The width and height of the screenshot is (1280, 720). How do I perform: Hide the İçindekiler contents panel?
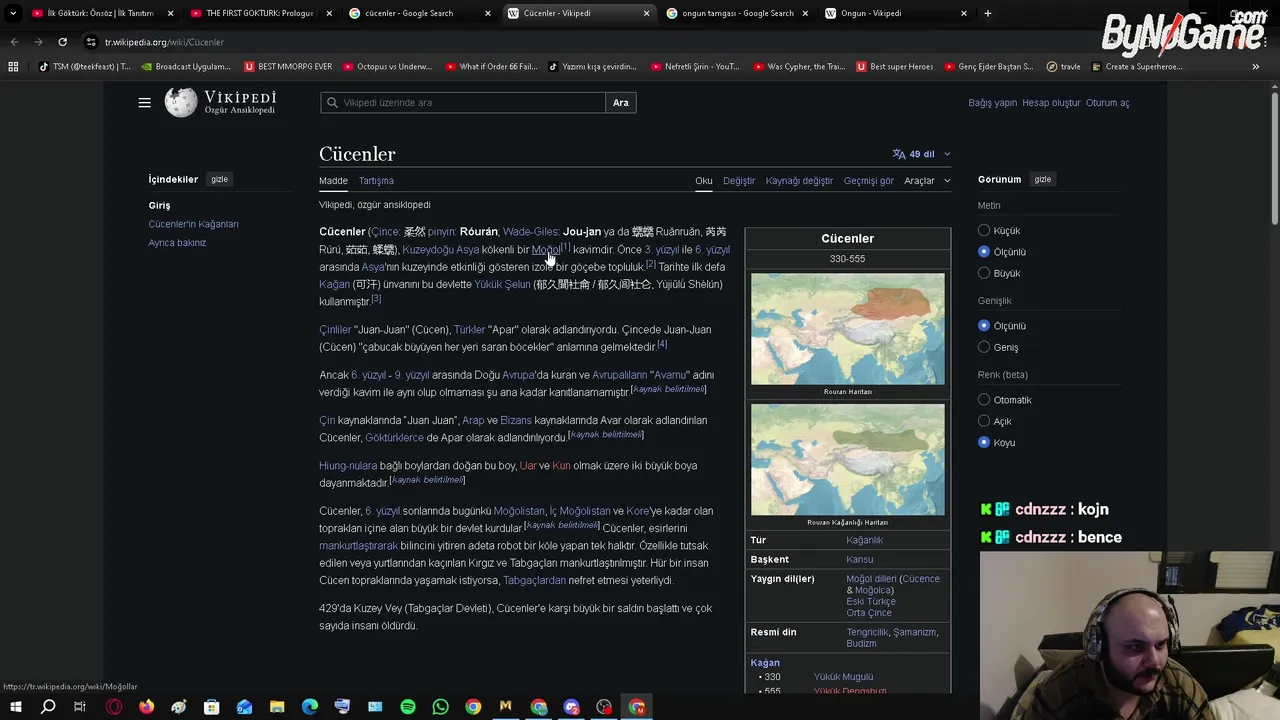click(219, 179)
